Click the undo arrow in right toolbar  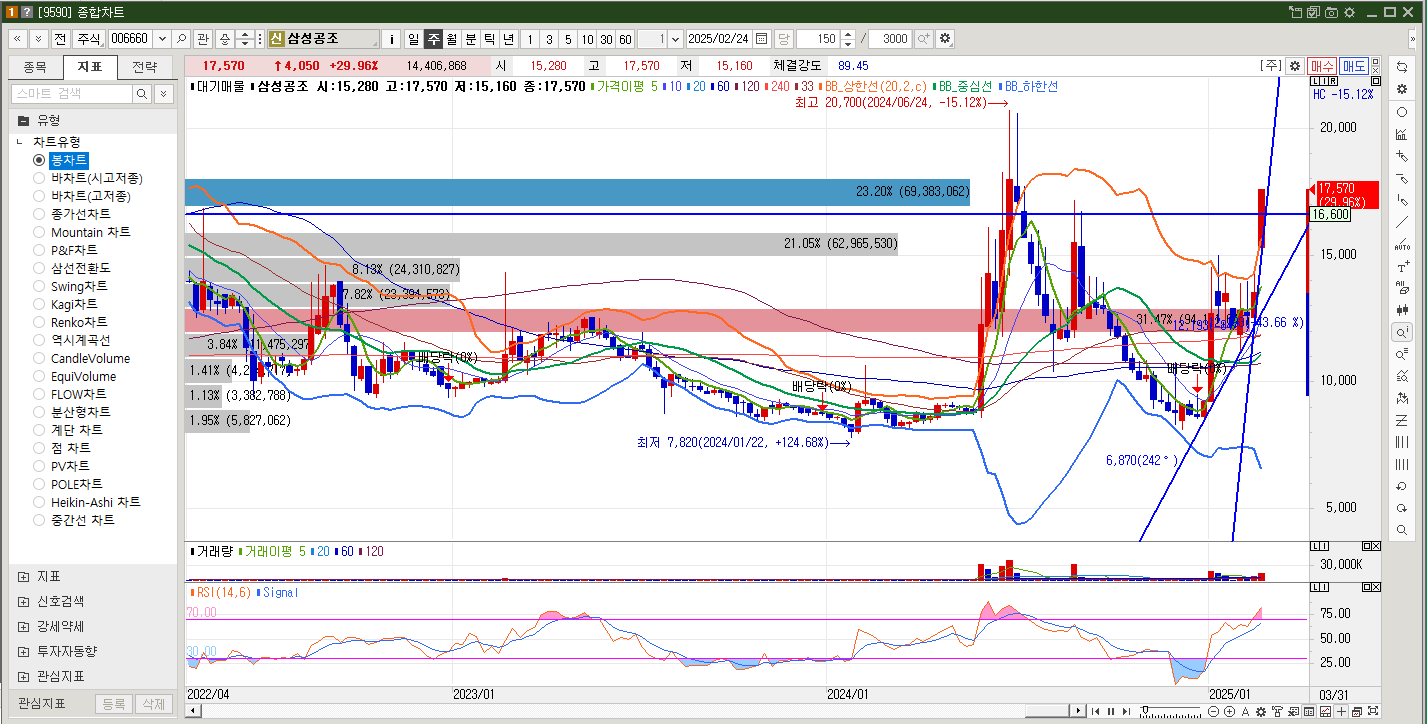(1402, 486)
